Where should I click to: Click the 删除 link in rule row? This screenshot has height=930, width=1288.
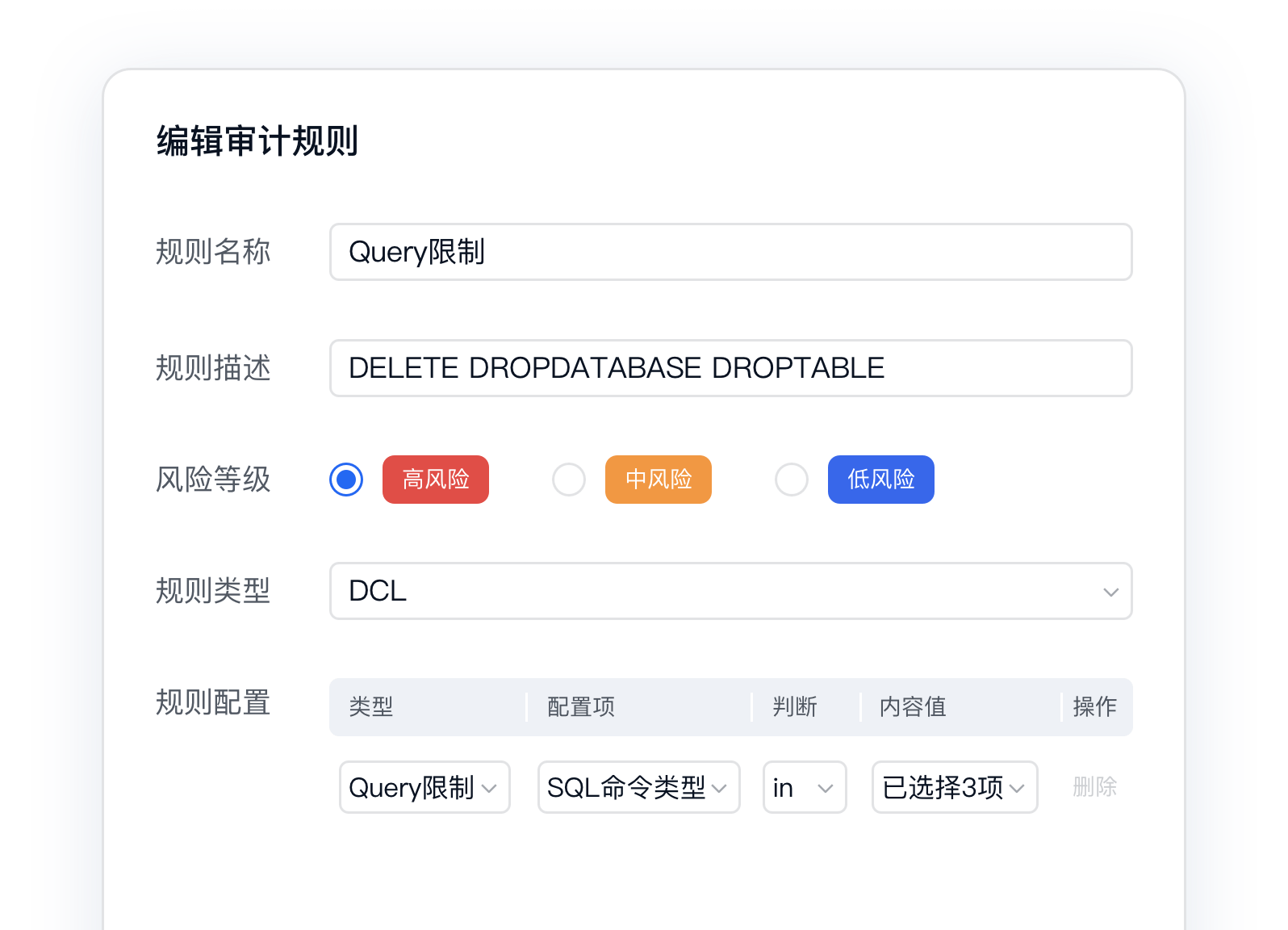coord(1095,787)
